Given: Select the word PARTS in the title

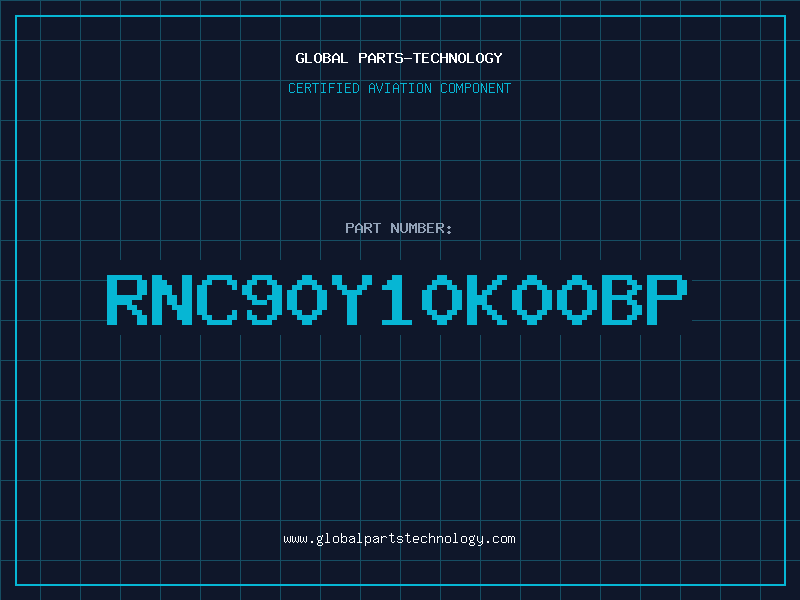Looking at the screenshot, I should (381, 58).
